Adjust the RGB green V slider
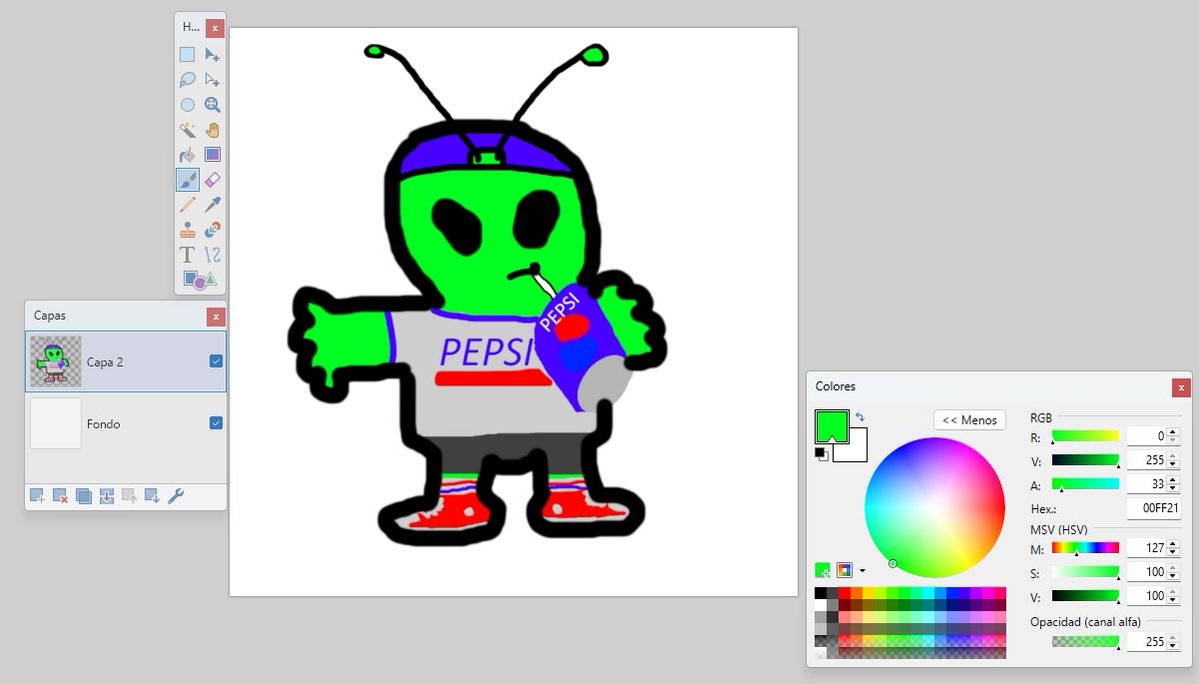This screenshot has width=1199, height=684. [1085, 460]
